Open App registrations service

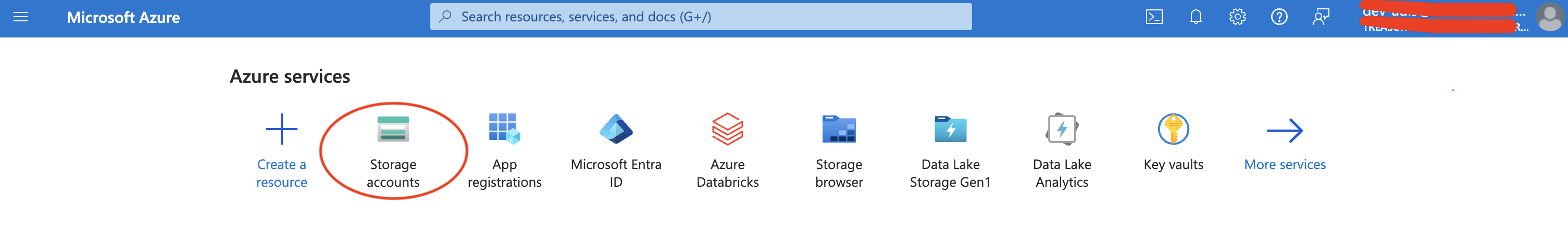tap(505, 129)
